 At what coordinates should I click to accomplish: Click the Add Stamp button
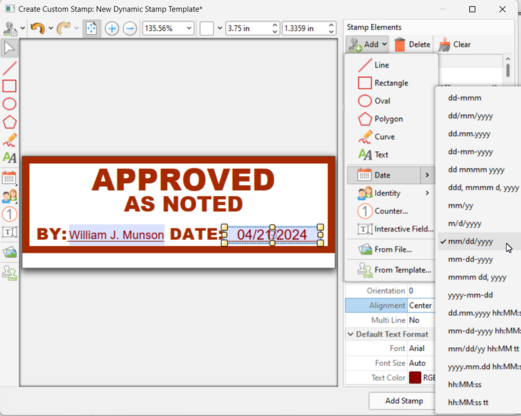click(x=404, y=401)
